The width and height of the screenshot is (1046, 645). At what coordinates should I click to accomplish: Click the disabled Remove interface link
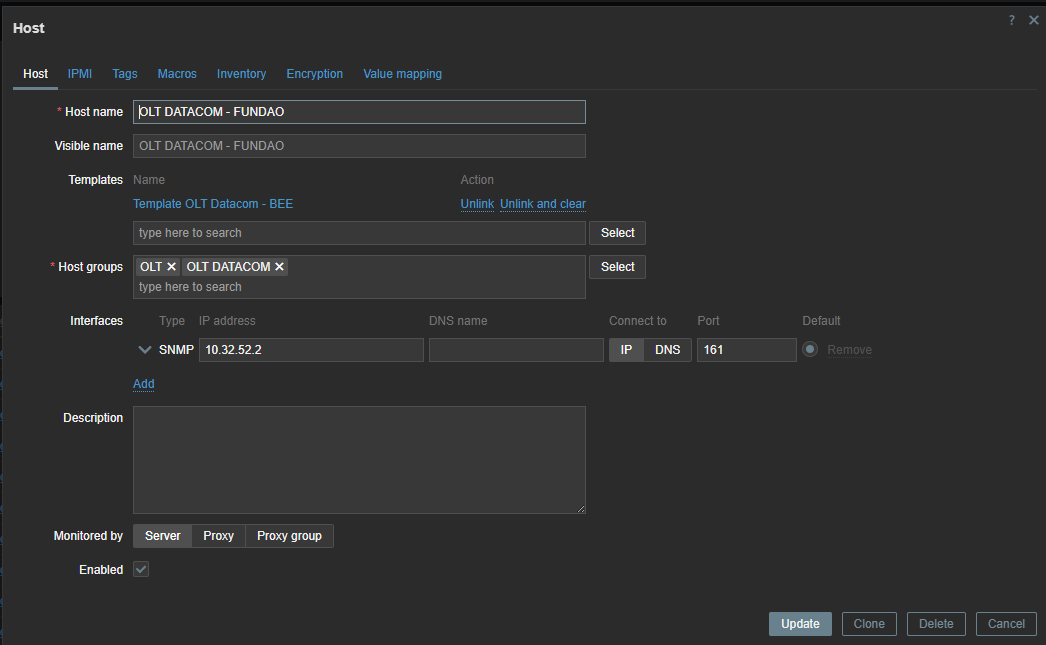pyautogui.click(x=849, y=350)
